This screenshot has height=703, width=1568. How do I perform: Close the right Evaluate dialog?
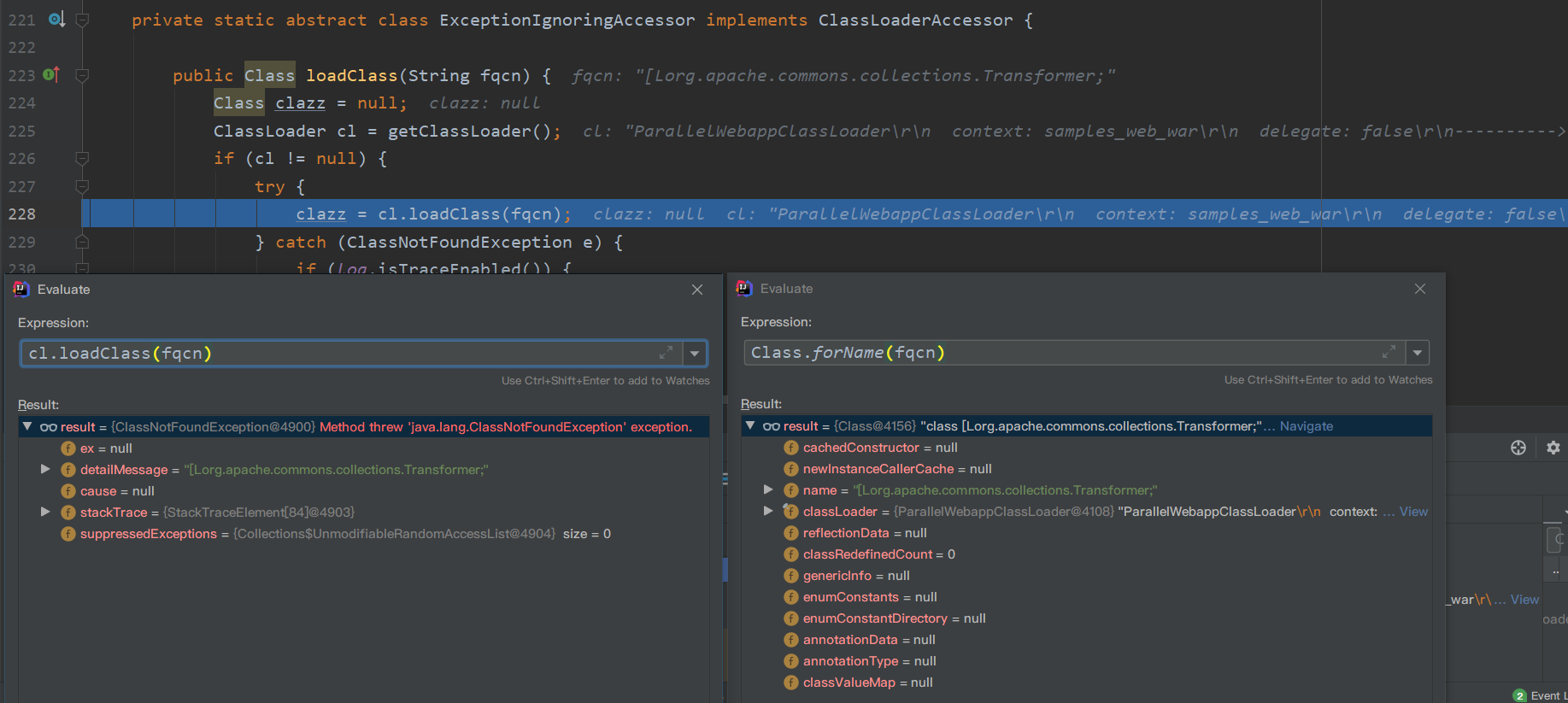pyautogui.click(x=1420, y=289)
